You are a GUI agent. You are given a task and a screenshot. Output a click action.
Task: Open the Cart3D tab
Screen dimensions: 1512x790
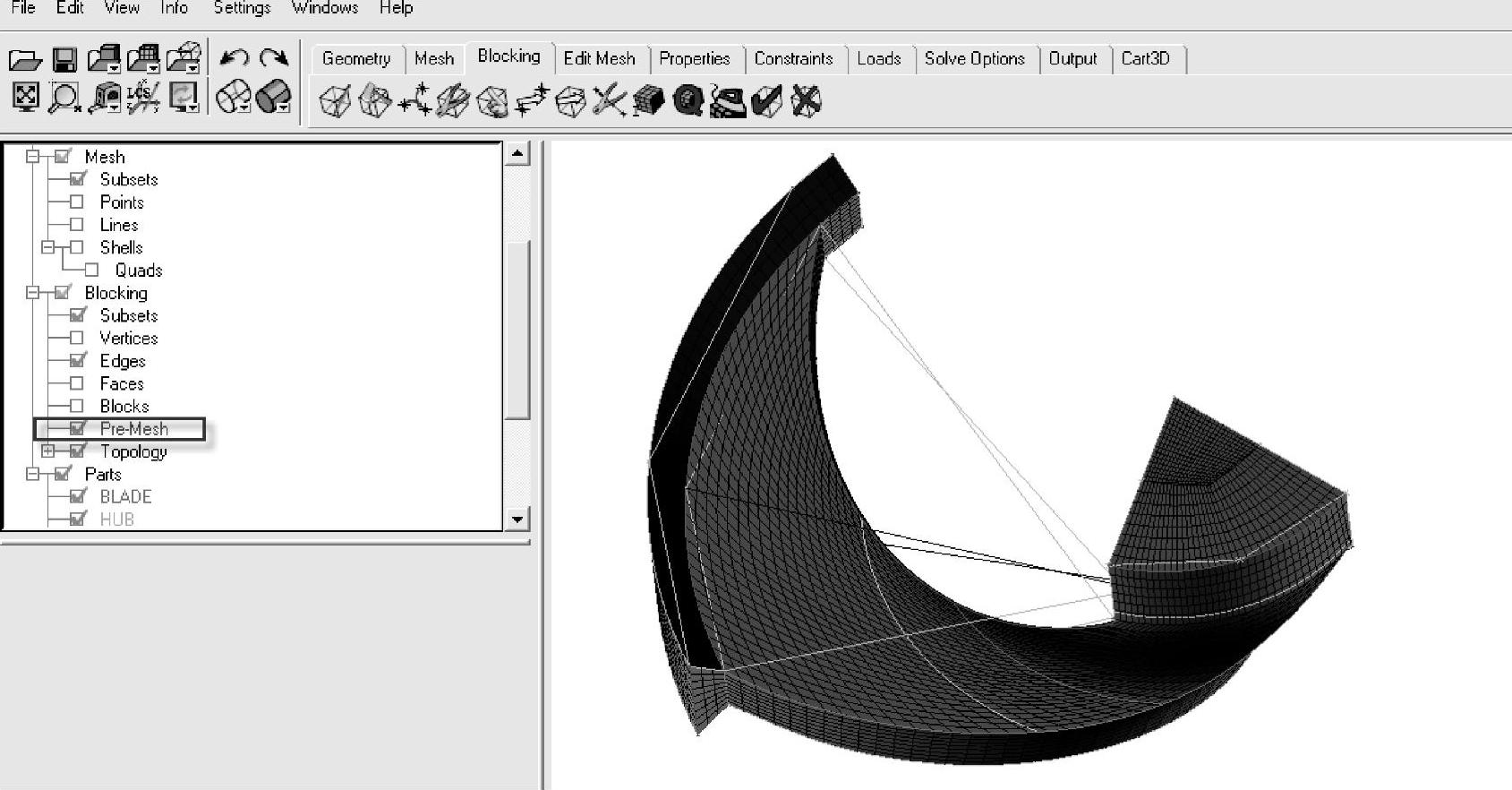(1145, 58)
